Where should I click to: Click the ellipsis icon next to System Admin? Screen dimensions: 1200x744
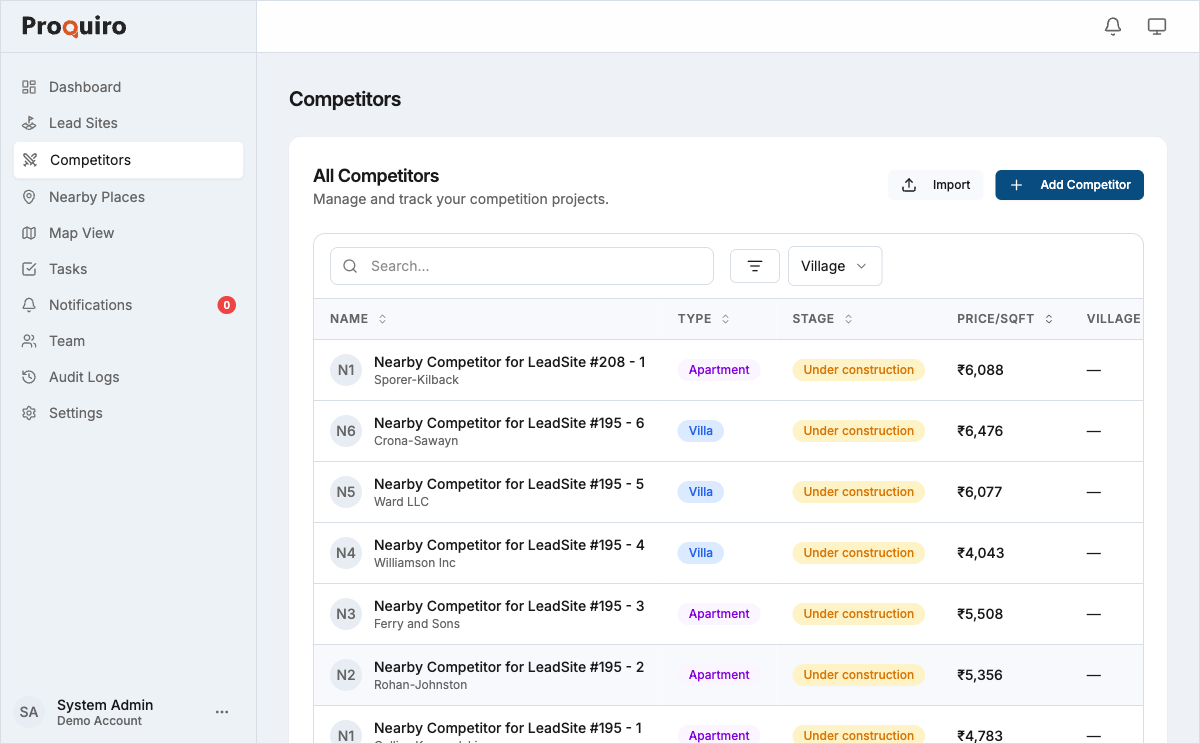coord(222,711)
